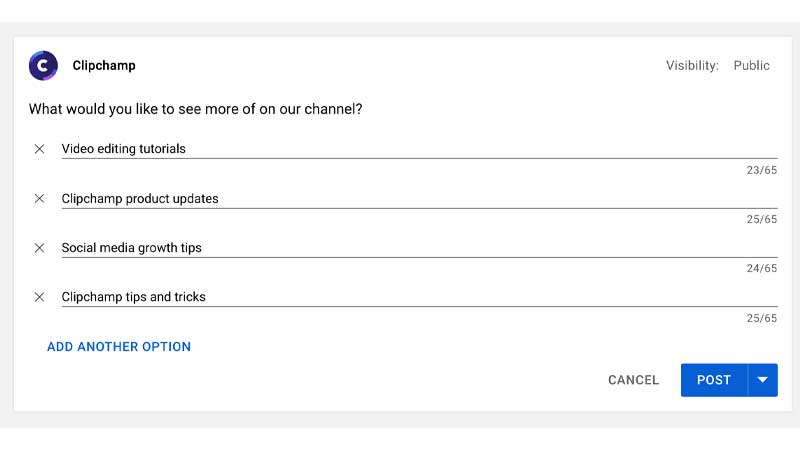Screen dimensions: 800x450
Task: Remove the "Video editing tutorials" poll option
Action: [x=39, y=149]
